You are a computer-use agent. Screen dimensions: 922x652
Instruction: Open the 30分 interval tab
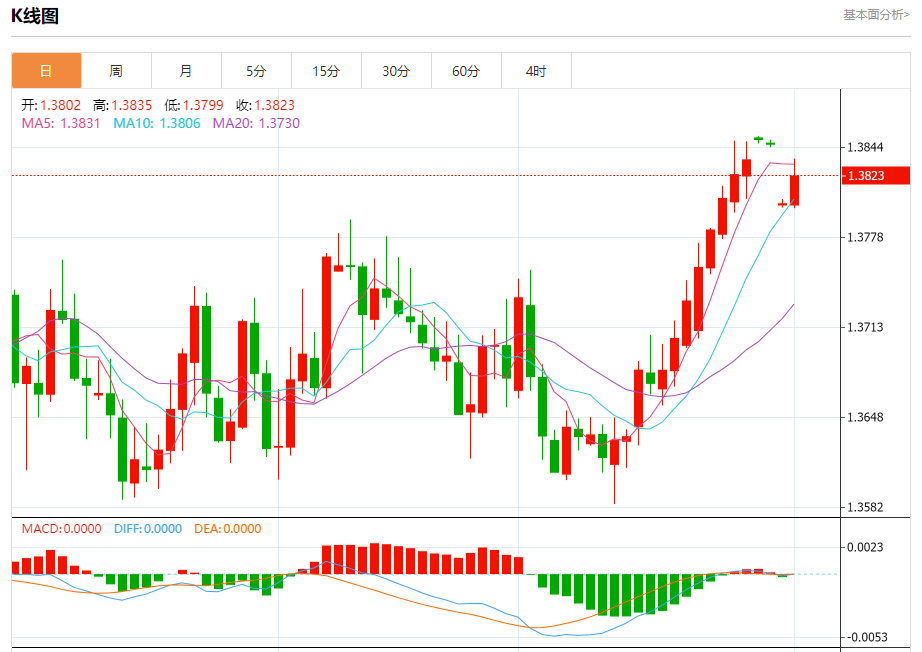coord(396,71)
